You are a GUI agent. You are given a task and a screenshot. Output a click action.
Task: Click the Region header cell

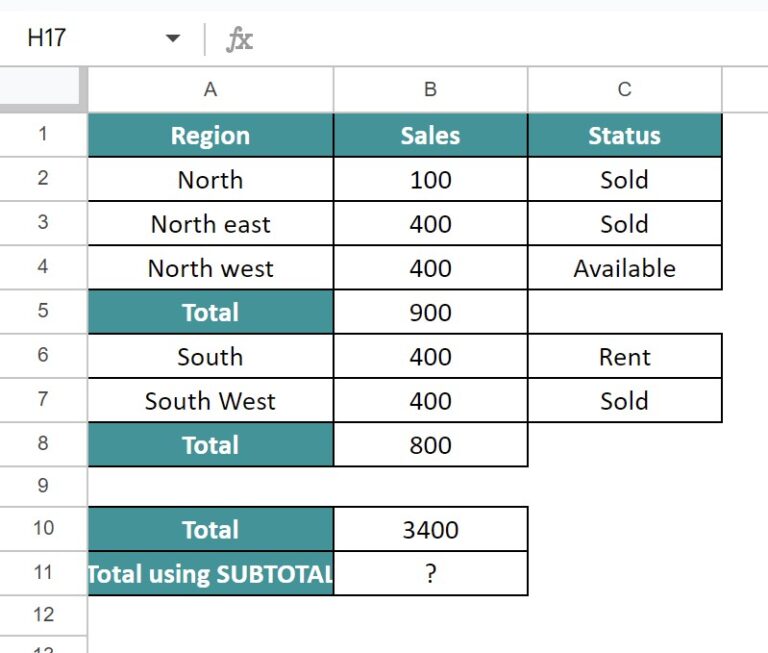[211, 135]
